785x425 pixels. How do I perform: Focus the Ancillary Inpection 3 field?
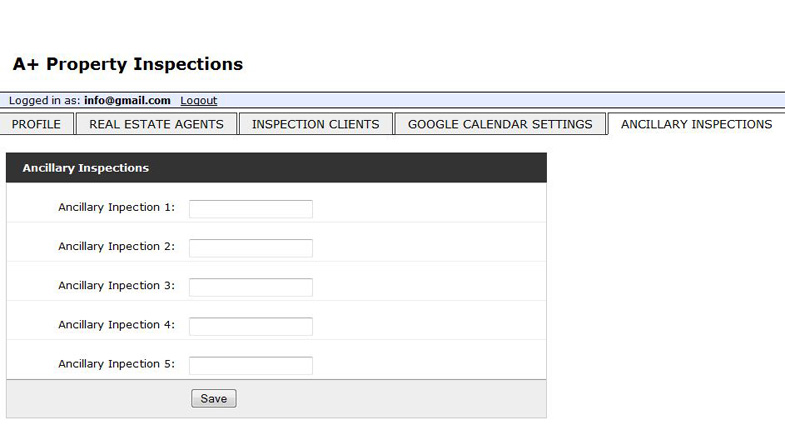point(251,287)
